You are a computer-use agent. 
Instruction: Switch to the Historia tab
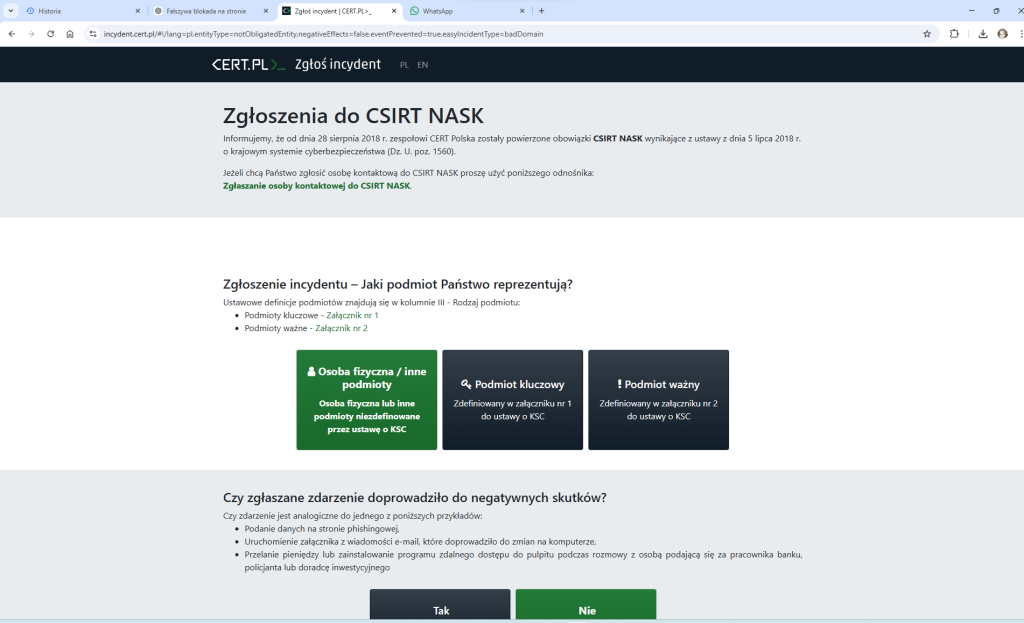tap(83, 11)
